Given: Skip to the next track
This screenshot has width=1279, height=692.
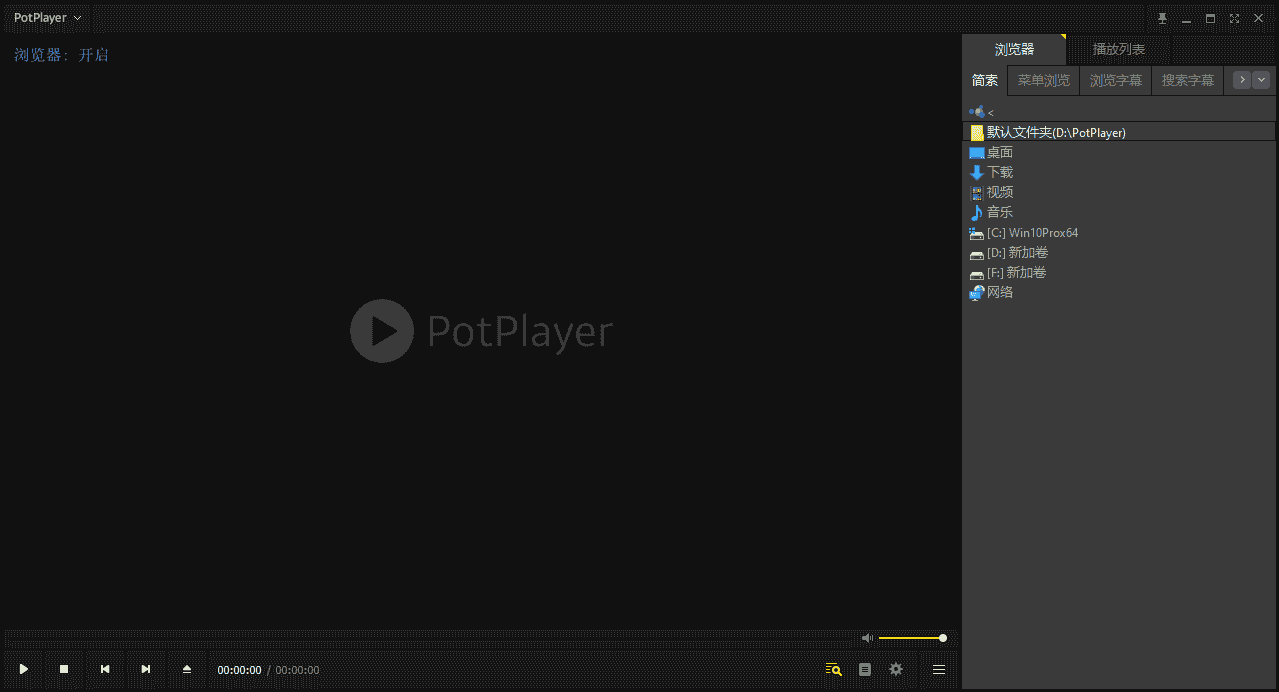Looking at the screenshot, I should 146,669.
